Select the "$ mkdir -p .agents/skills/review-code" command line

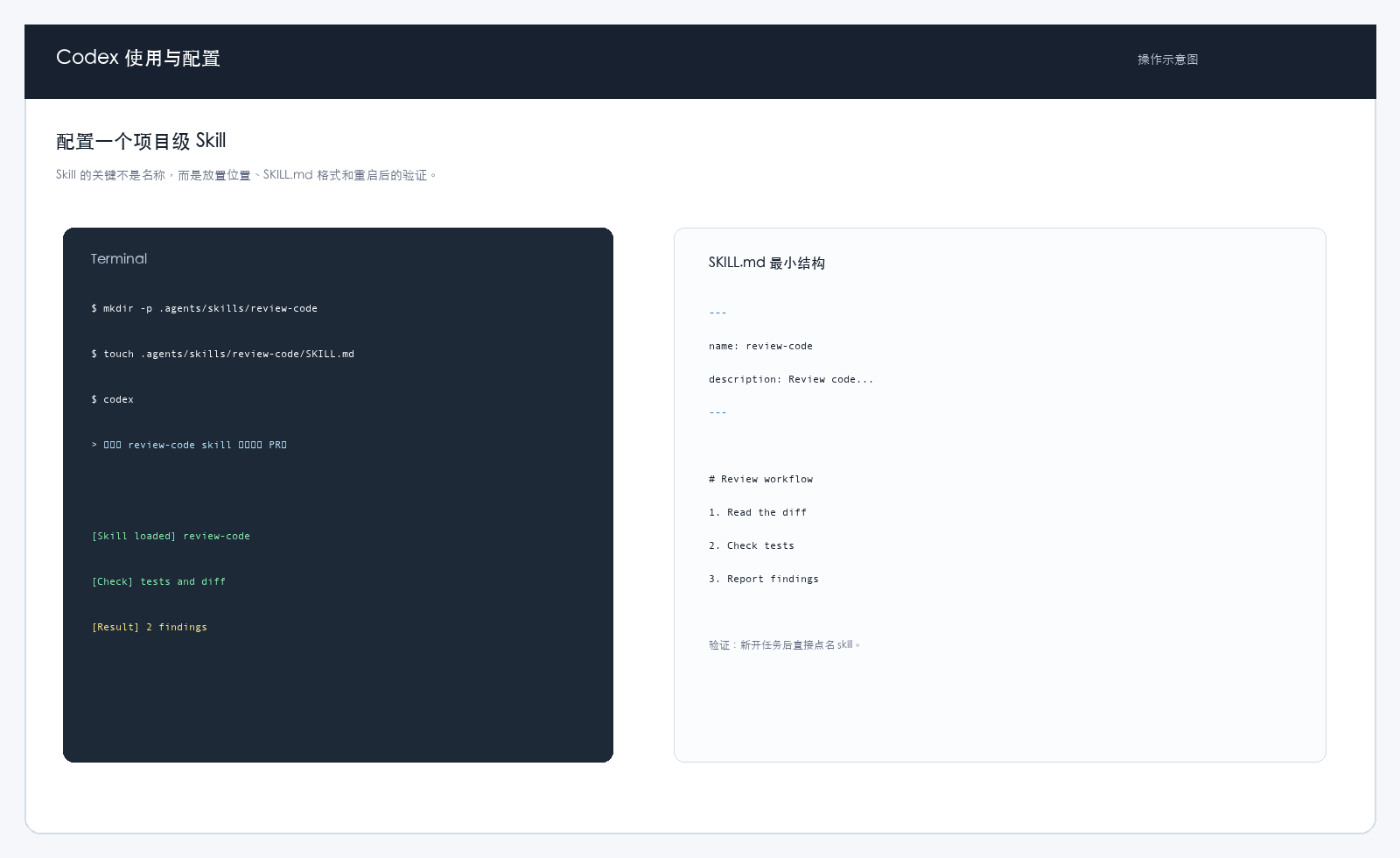[x=205, y=308]
